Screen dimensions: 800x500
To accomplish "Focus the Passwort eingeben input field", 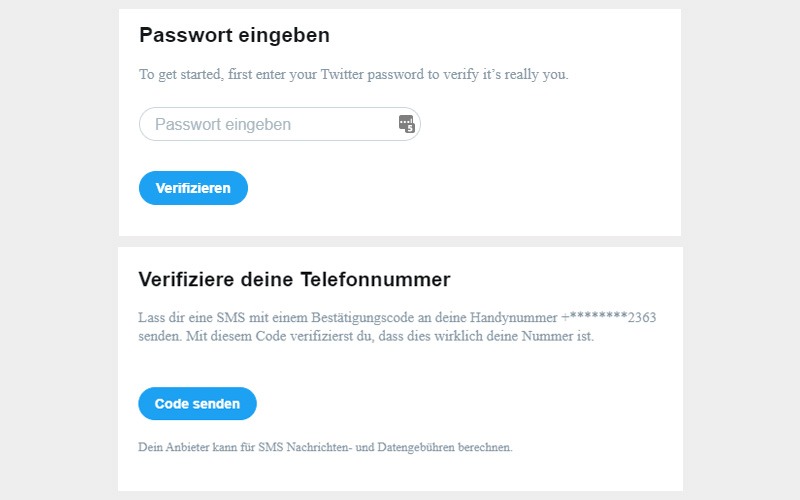I will click(280, 124).
